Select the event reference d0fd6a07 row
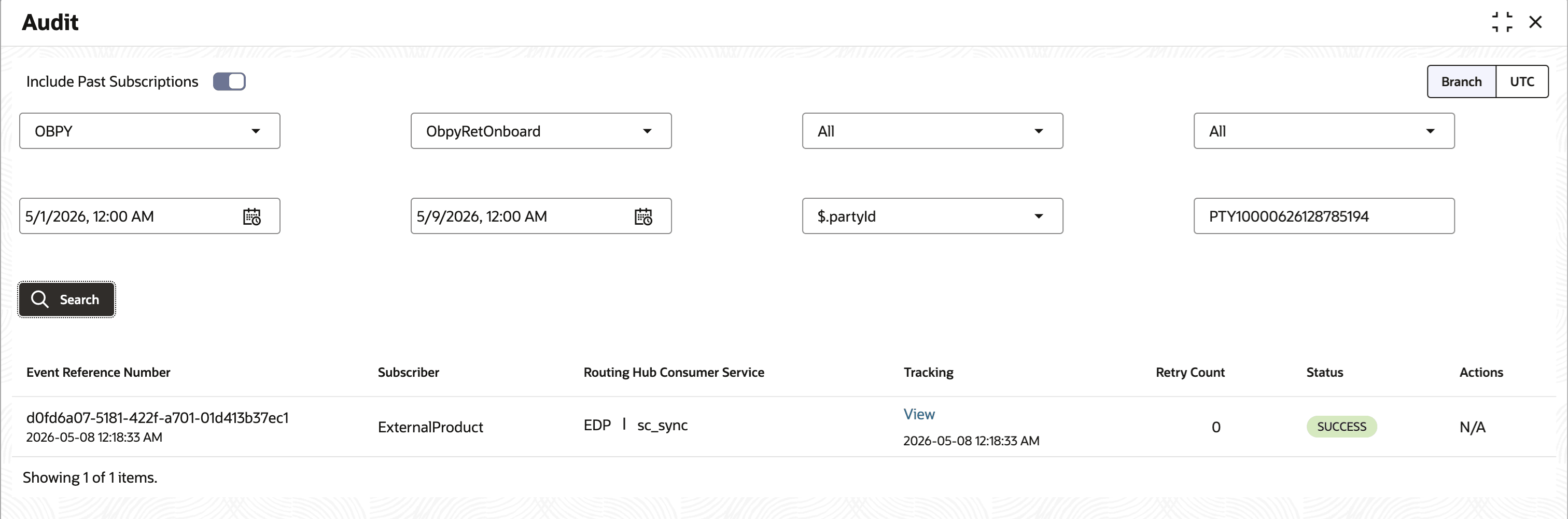Screen dimensions: 1568x519 pos(784,427)
